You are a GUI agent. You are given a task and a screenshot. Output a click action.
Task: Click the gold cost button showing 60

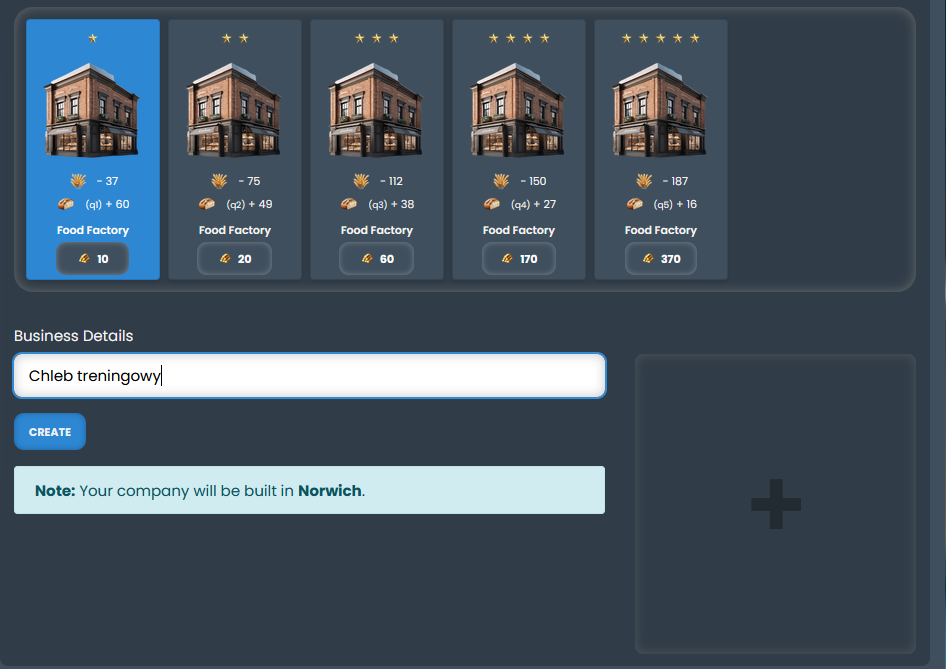click(376, 259)
